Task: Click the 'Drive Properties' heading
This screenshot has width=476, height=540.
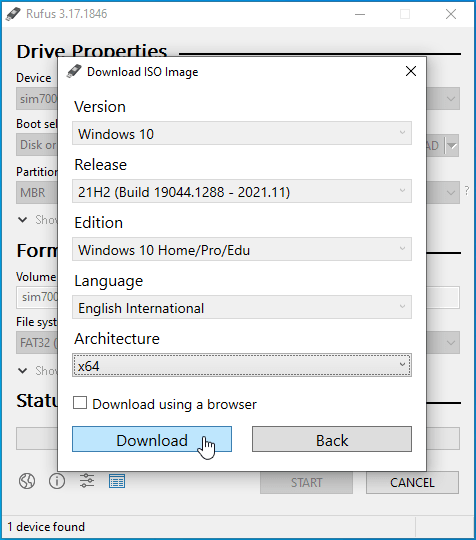Action: click(x=92, y=52)
